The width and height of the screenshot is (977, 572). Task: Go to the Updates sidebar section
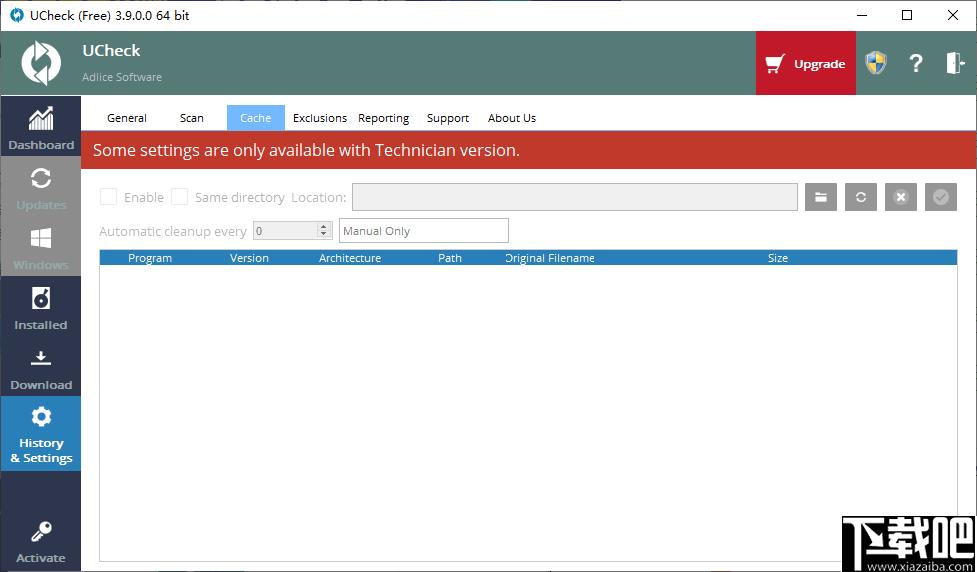tap(41, 186)
